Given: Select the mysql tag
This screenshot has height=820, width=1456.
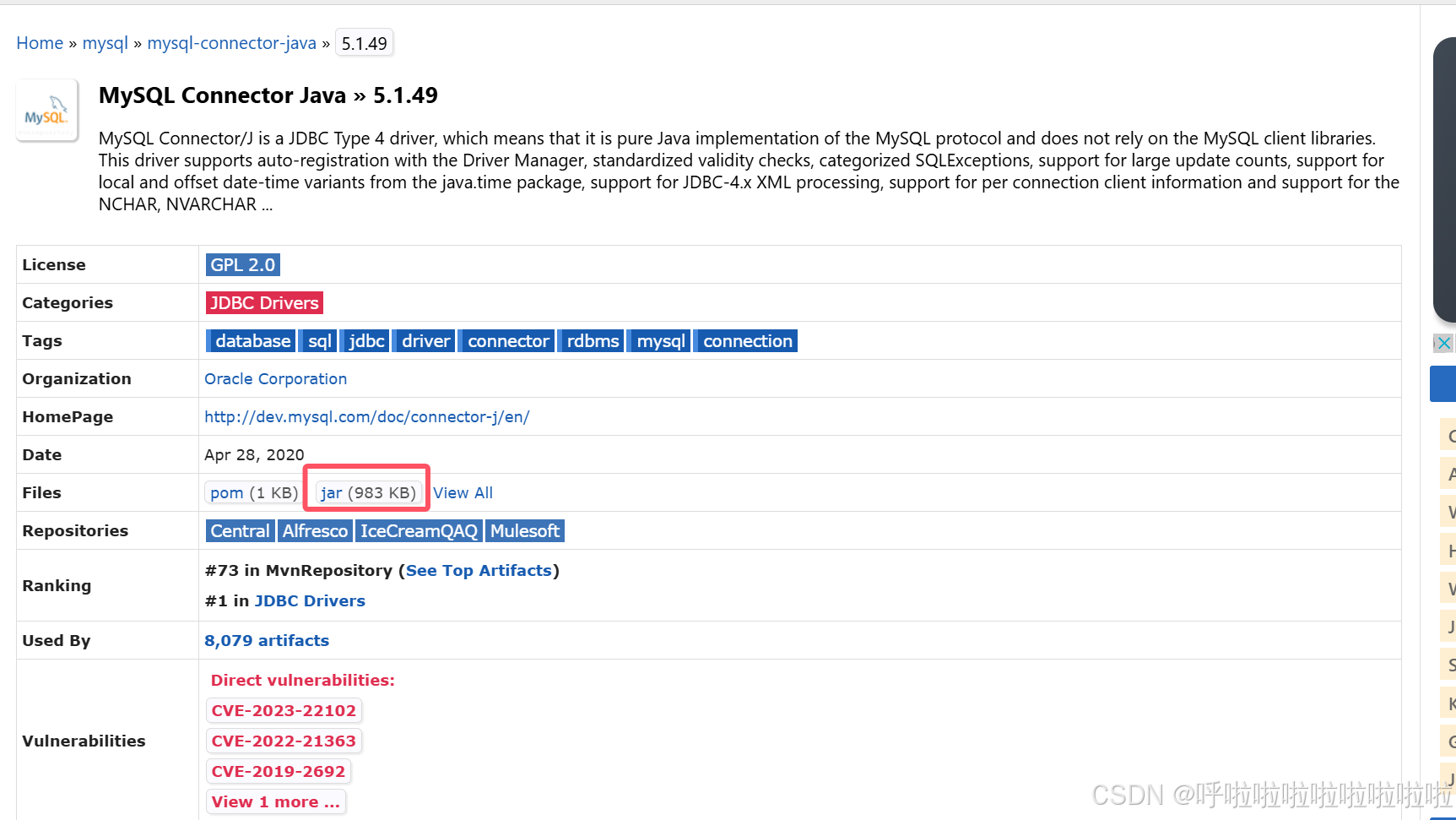Looking at the screenshot, I should tap(660, 341).
